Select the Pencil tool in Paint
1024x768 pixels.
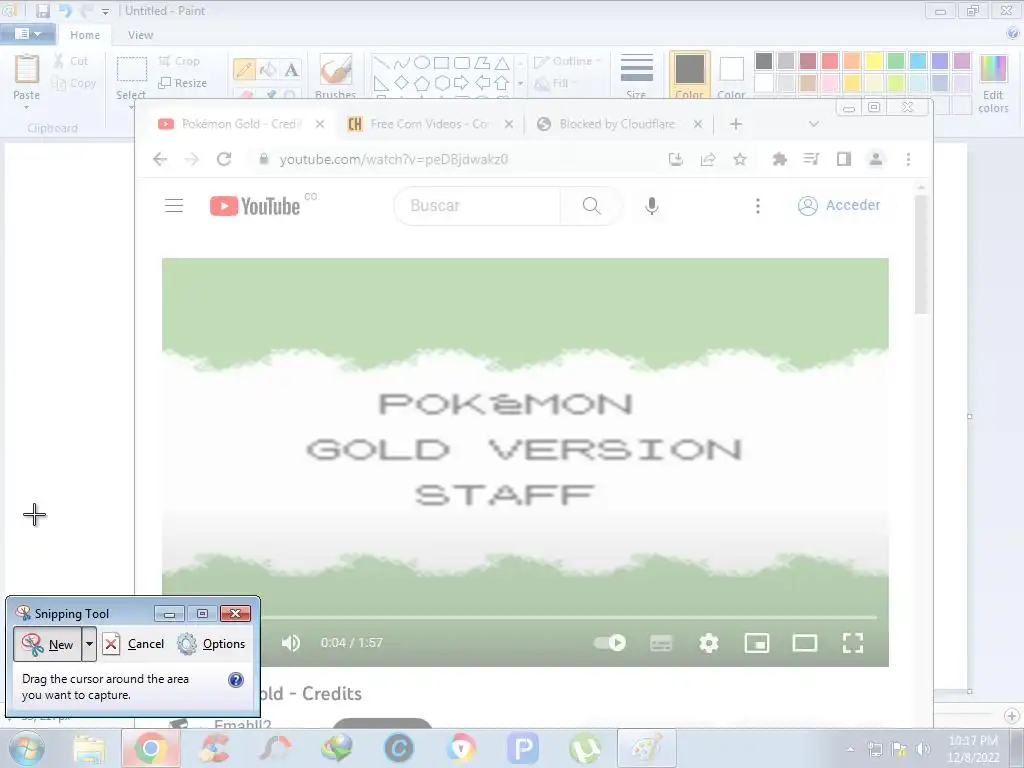tap(244, 69)
